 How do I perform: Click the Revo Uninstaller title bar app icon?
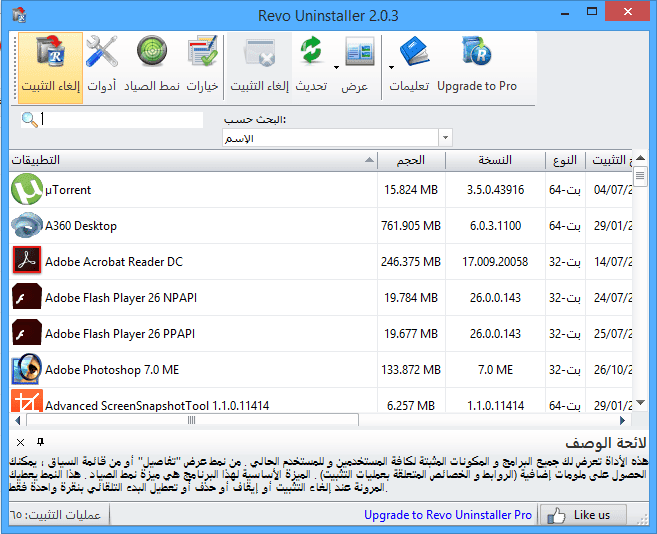[x=19, y=16]
